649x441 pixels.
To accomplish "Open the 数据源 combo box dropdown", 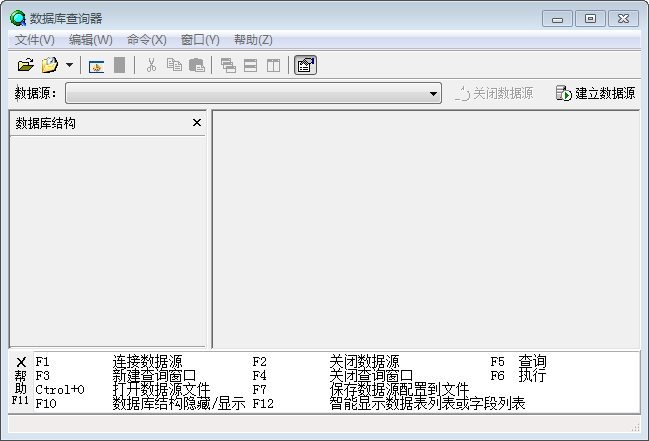I will click(x=434, y=94).
